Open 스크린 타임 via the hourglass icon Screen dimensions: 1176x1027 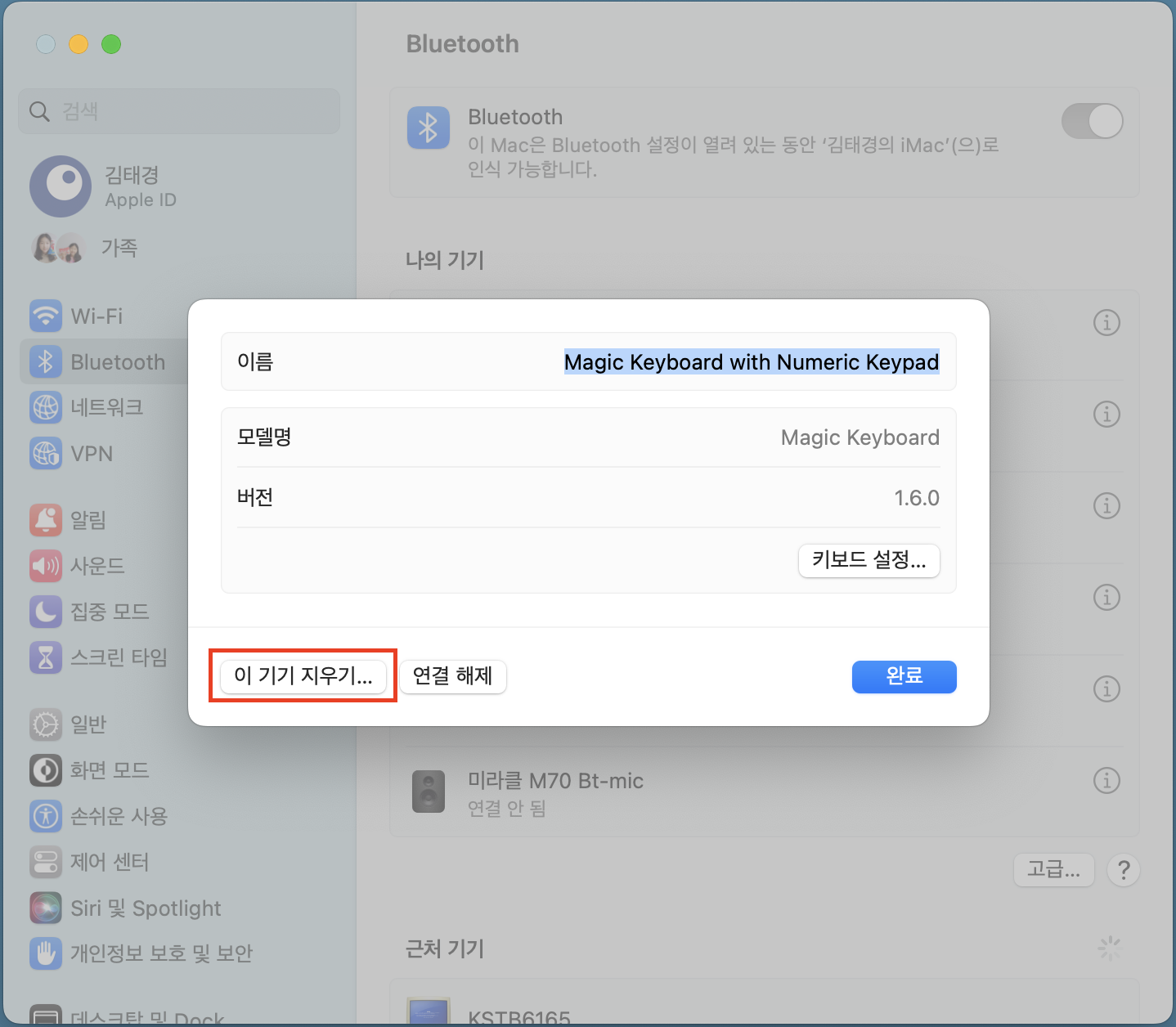45,657
